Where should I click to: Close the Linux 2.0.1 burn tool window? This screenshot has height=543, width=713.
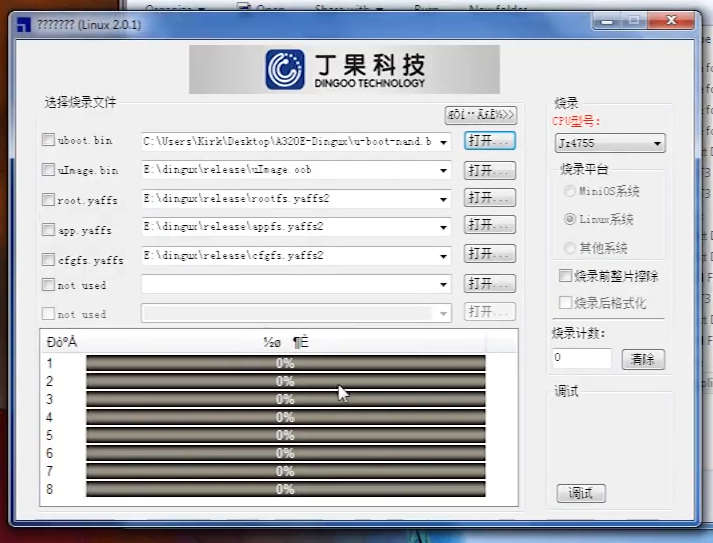point(672,20)
